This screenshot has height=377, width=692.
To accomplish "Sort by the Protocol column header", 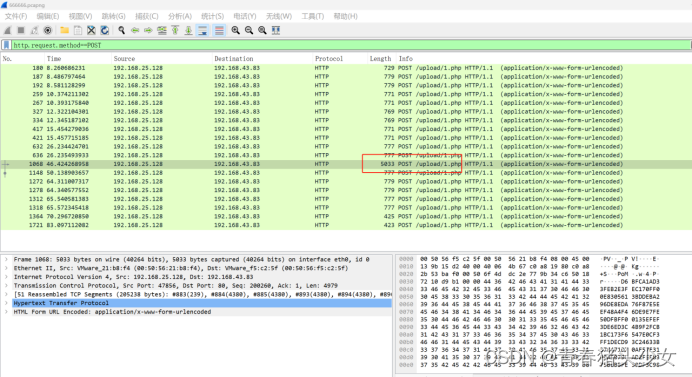I will pos(340,59).
